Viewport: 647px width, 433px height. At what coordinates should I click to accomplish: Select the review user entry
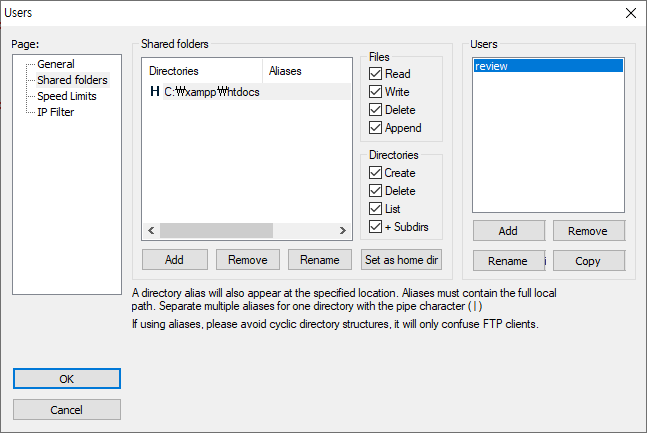[x=548, y=66]
